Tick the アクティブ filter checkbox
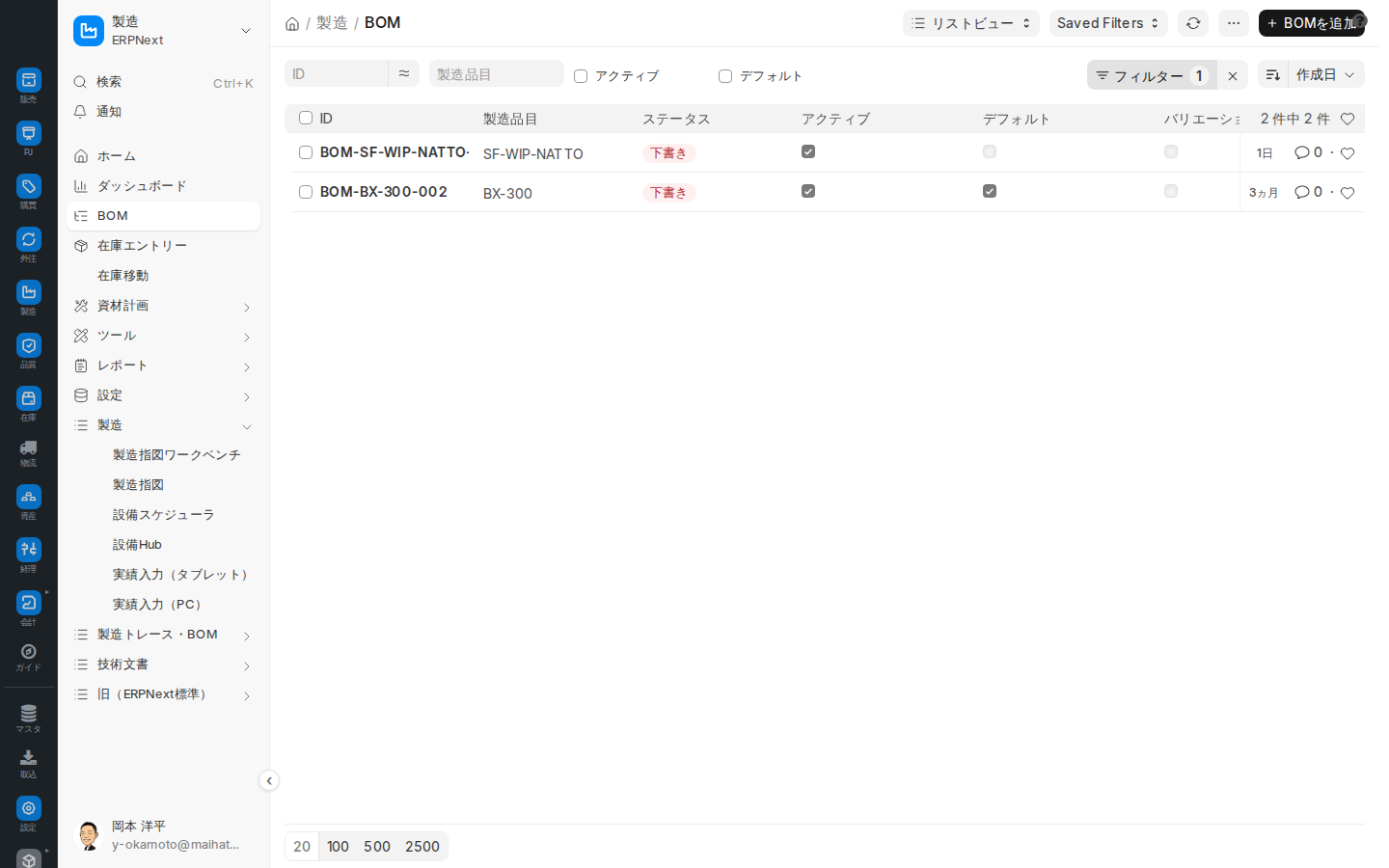This screenshot has height=868, width=1389. click(581, 76)
